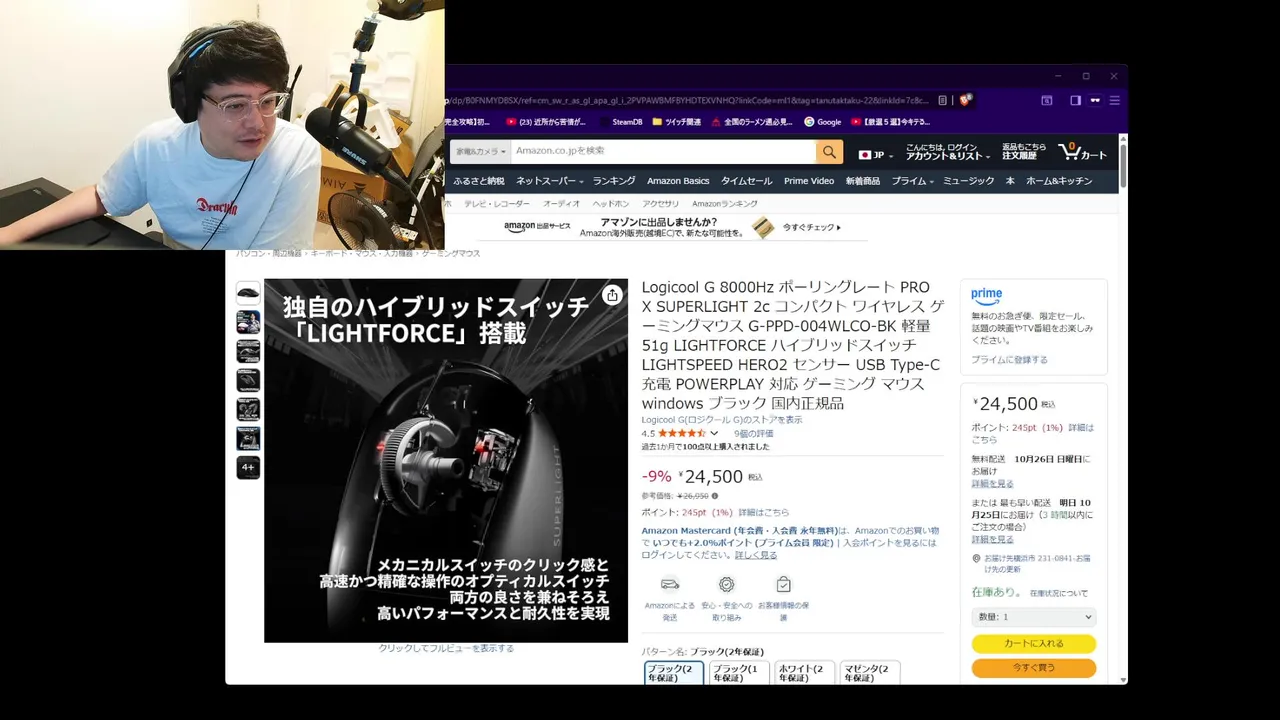Click 詳しく見る under Amazon Mastercard
This screenshot has height=720, width=1280.
click(756, 555)
